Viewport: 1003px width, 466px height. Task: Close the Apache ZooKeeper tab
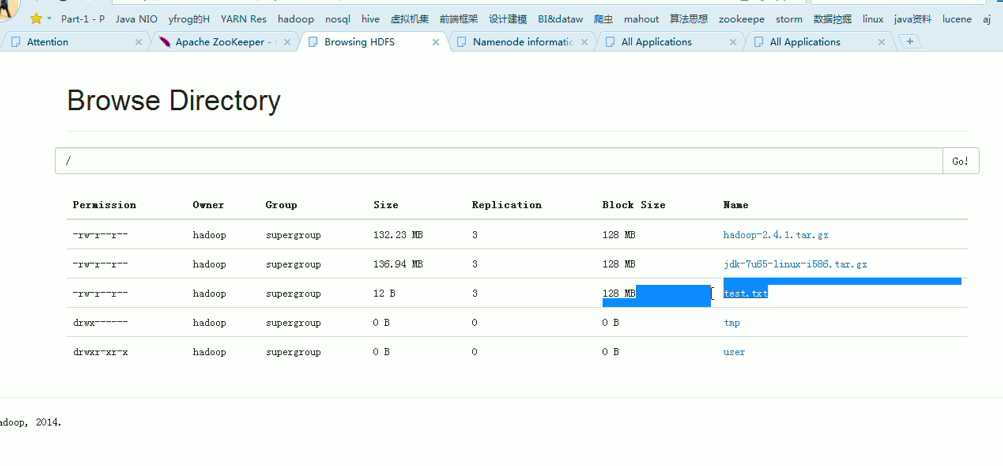[x=287, y=42]
